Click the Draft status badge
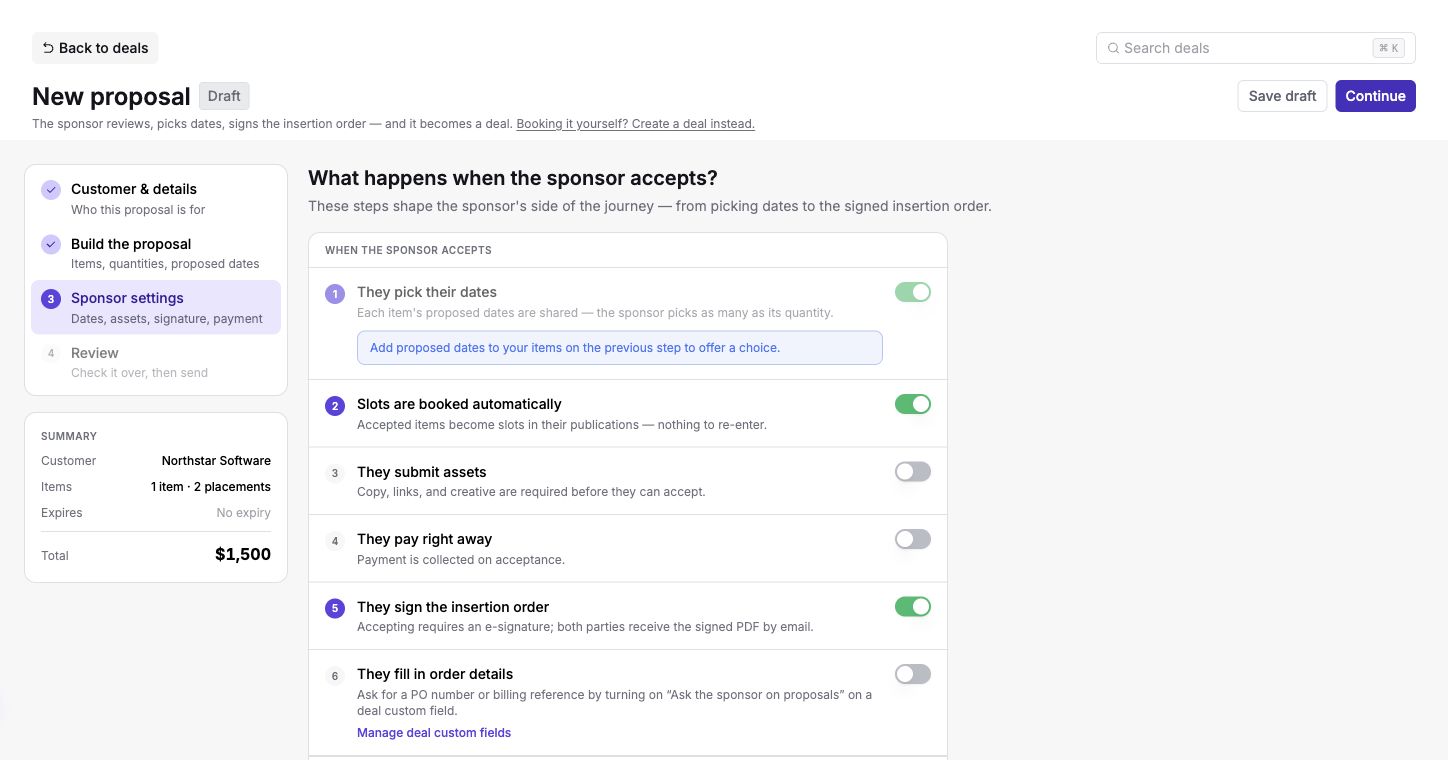Screen dimensions: 1448x760 [224, 96]
